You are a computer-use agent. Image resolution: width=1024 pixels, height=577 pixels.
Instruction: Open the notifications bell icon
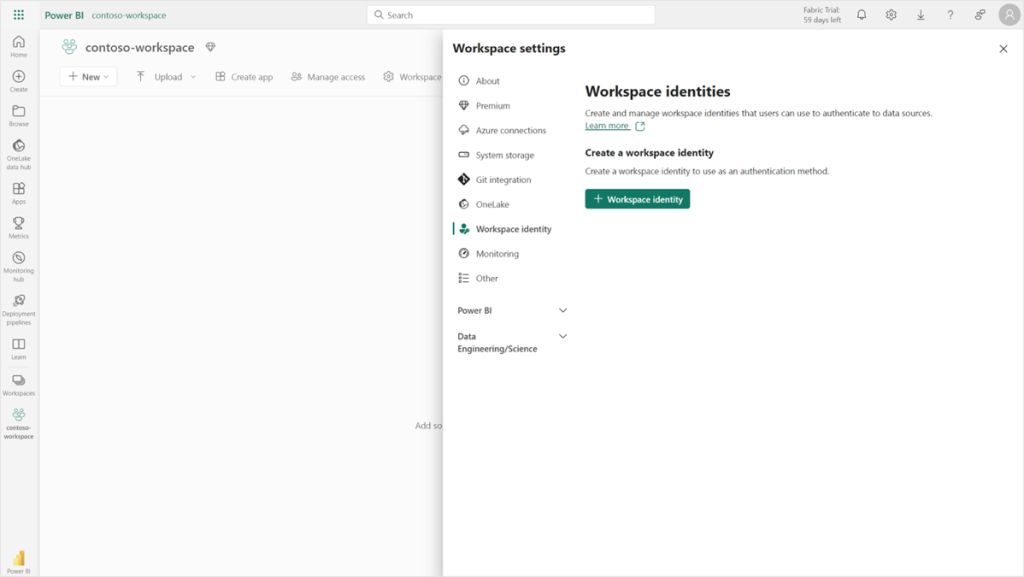point(861,15)
